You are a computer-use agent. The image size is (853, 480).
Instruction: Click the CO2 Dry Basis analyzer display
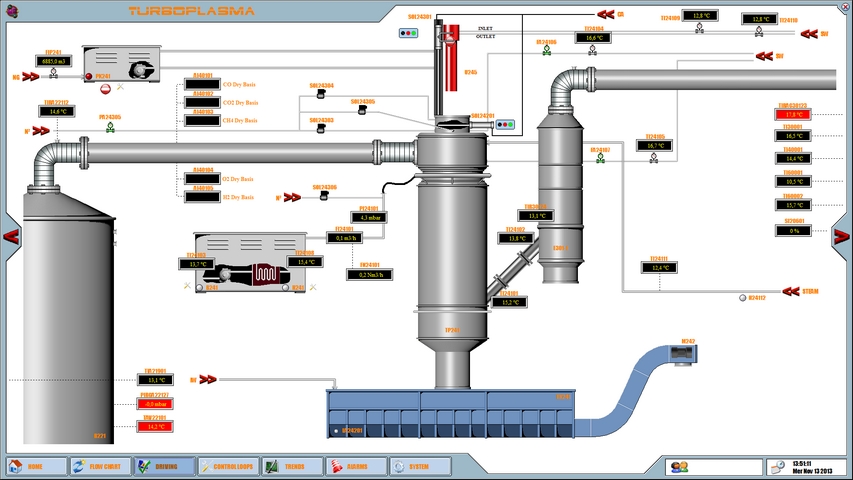coord(202,102)
